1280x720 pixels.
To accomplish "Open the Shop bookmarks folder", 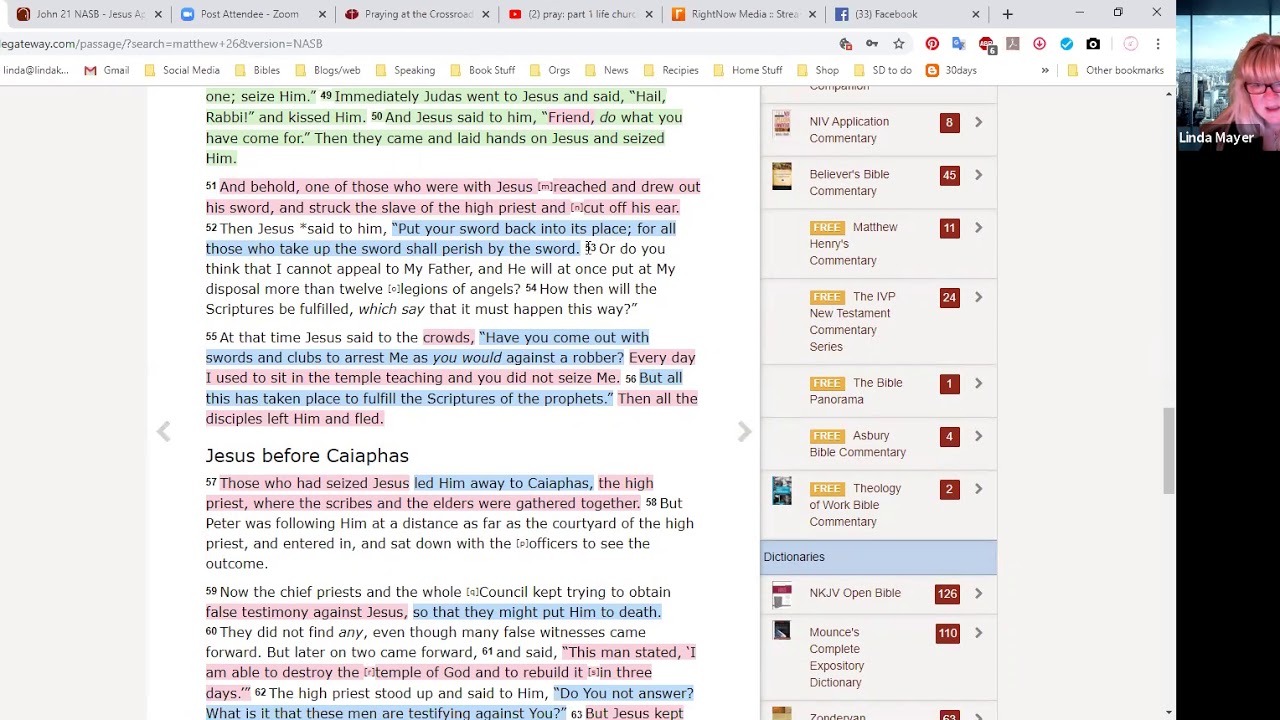I will click(x=817, y=70).
